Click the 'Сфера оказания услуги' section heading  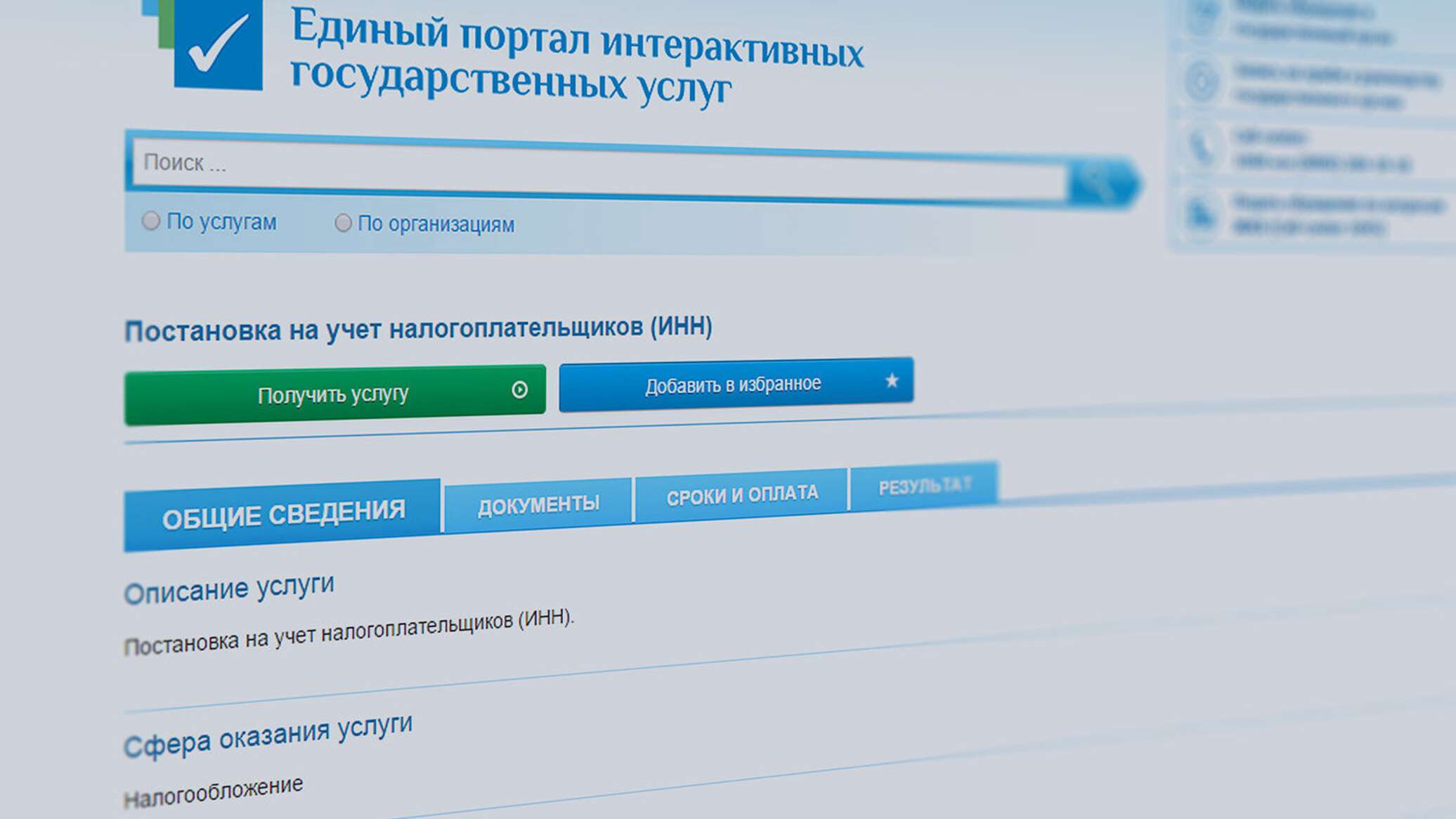pos(268,735)
